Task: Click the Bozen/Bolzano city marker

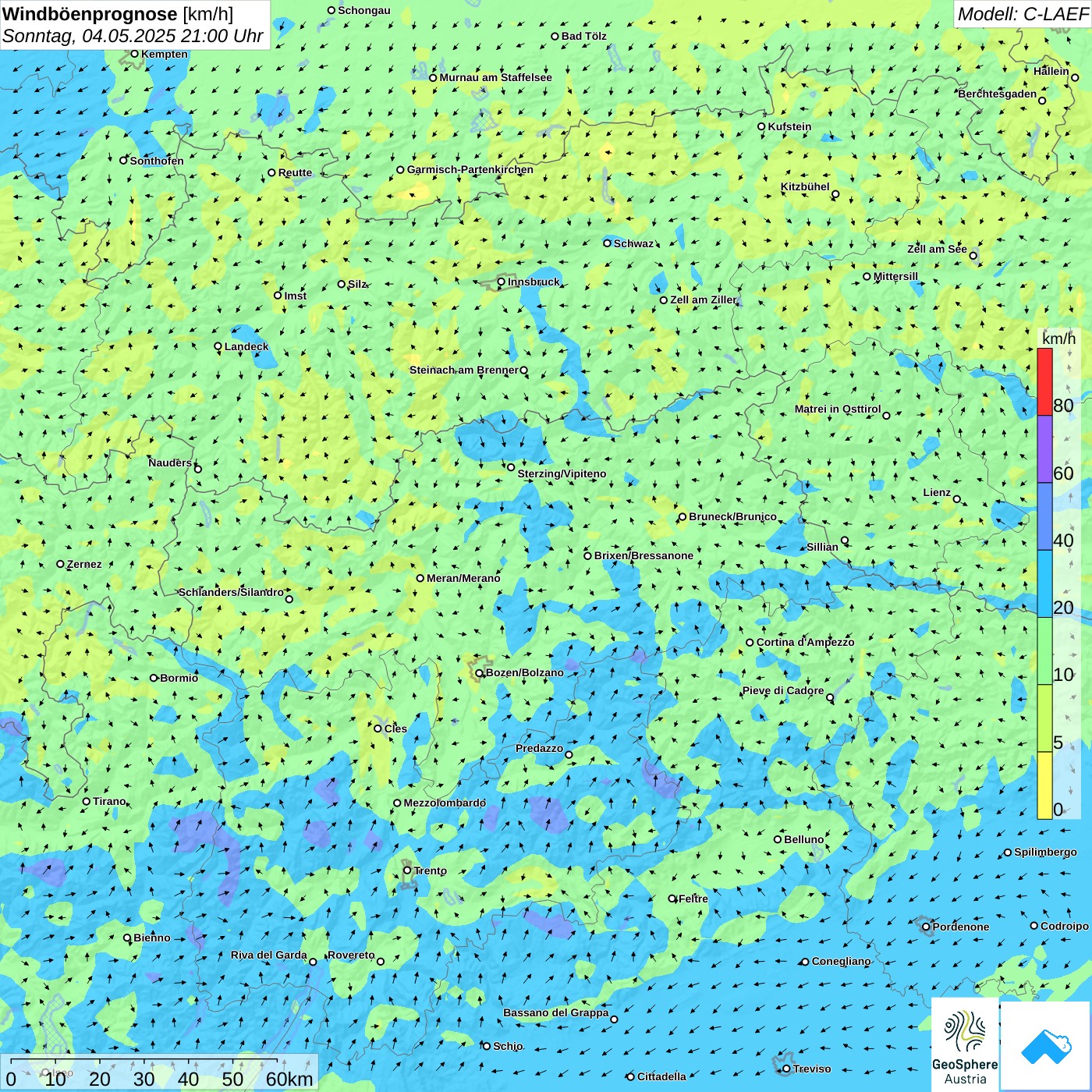Action: pyautogui.click(x=480, y=672)
